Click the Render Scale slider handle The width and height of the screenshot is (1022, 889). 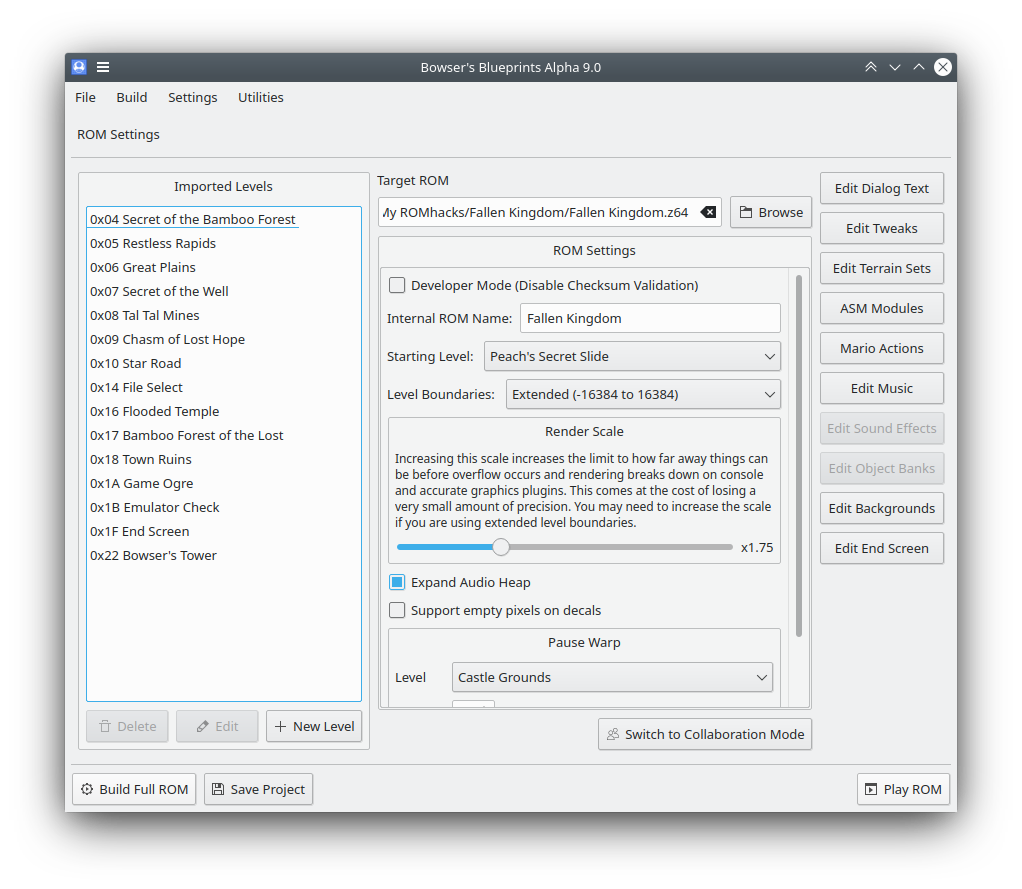point(501,547)
